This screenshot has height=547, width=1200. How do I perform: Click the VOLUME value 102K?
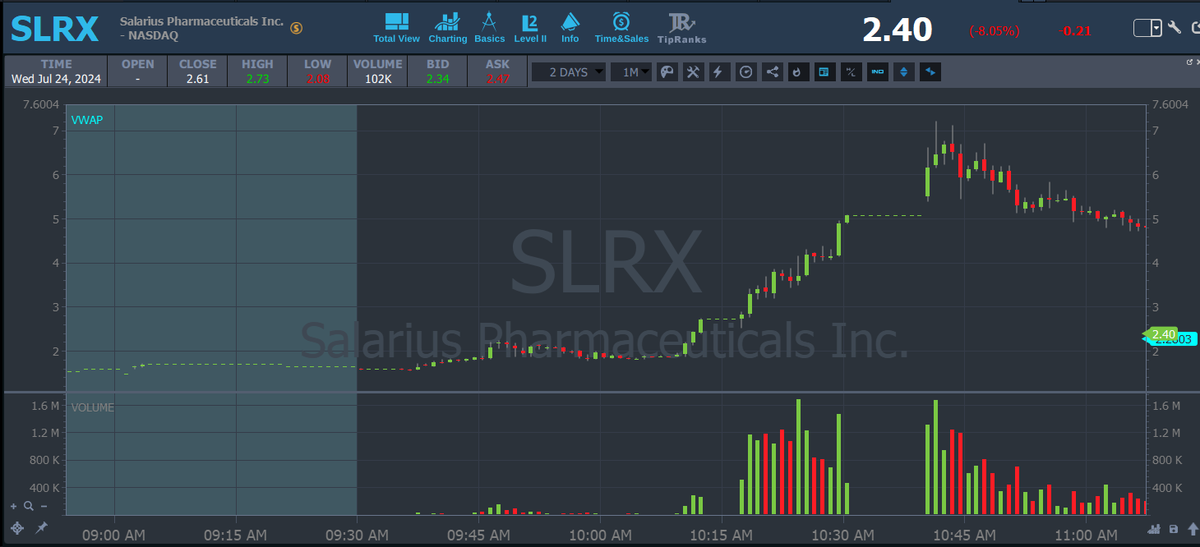click(x=377, y=78)
